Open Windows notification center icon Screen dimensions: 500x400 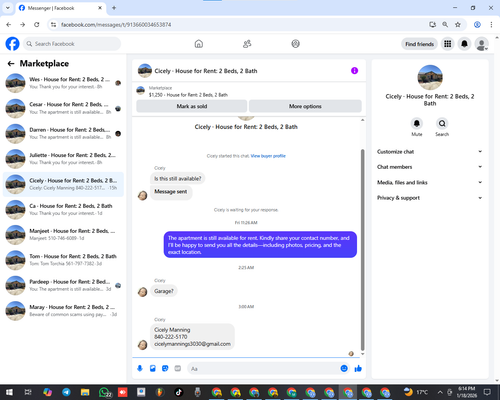(487, 392)
